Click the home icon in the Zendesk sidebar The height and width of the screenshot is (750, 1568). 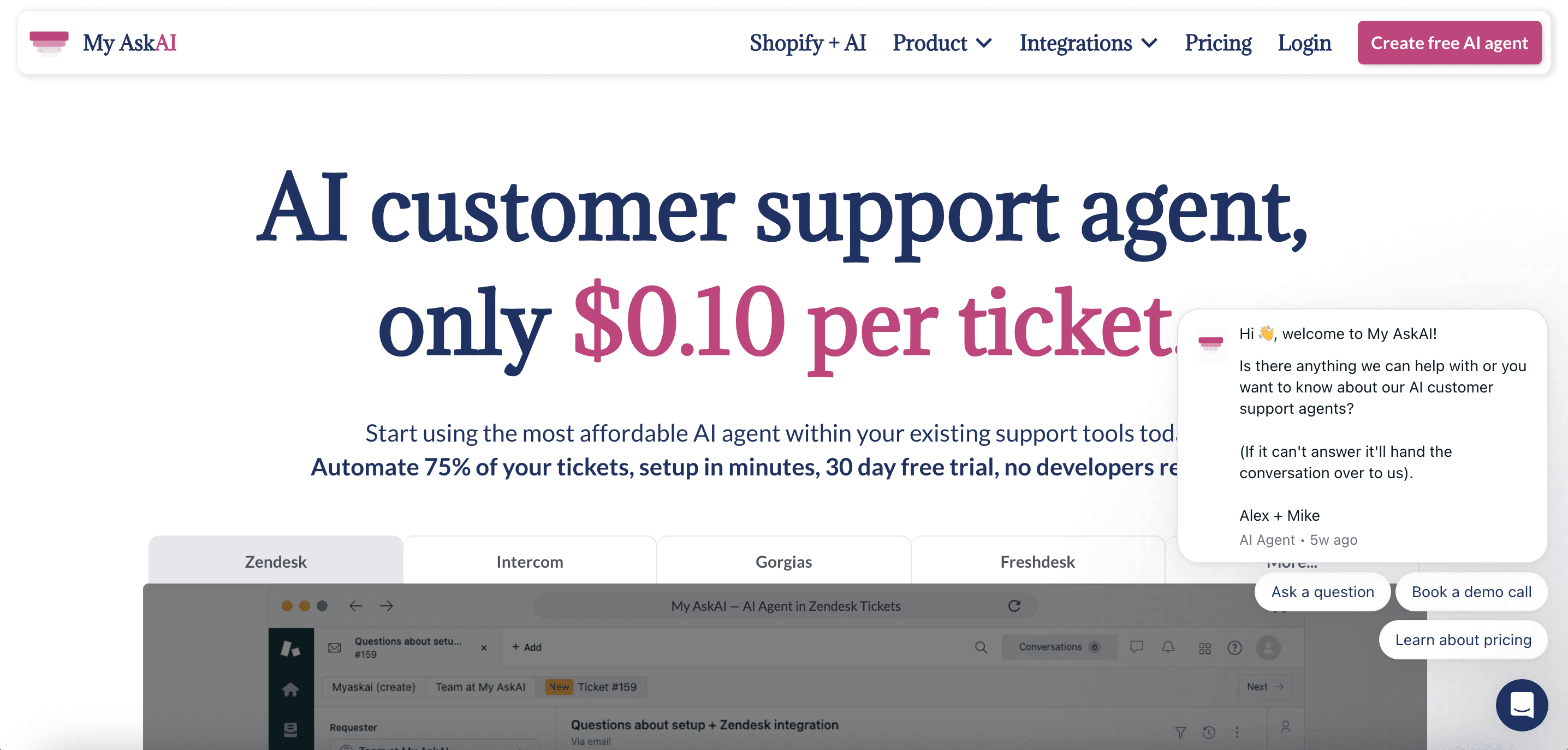point(290,689)
